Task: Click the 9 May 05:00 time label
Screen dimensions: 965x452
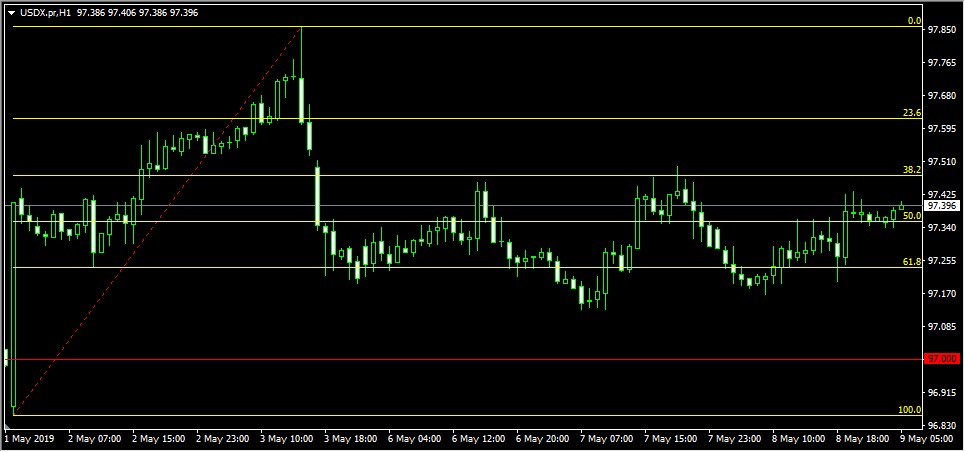Action: coord(927,439)
